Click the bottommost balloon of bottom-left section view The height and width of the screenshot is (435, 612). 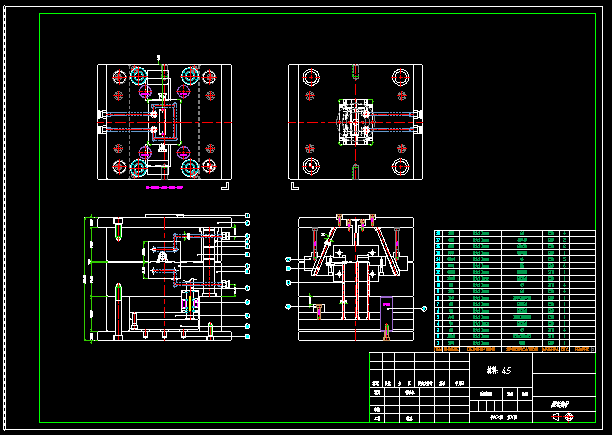coord(247,336)
